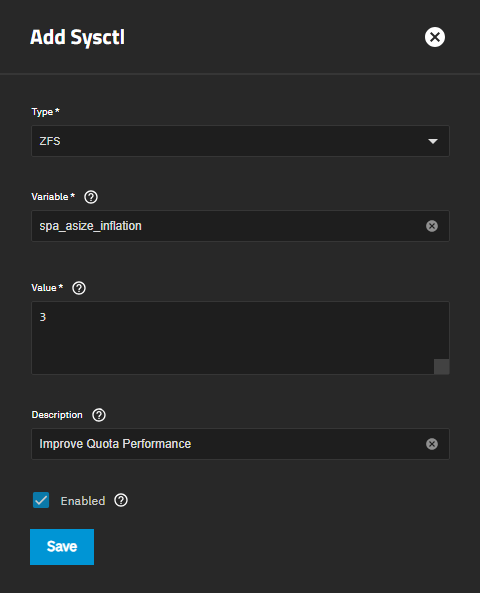Save the sysctl settings

[62, 547]
